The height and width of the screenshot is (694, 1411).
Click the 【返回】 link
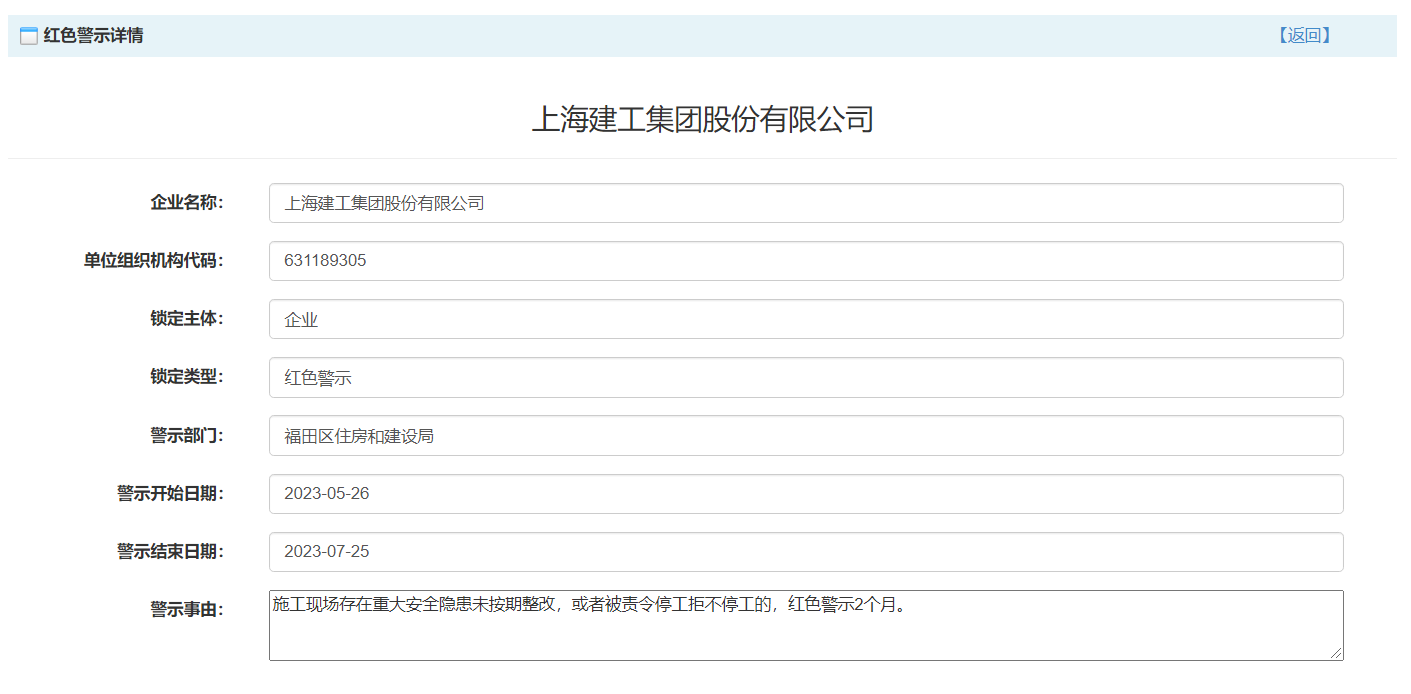pos(1305,36)
